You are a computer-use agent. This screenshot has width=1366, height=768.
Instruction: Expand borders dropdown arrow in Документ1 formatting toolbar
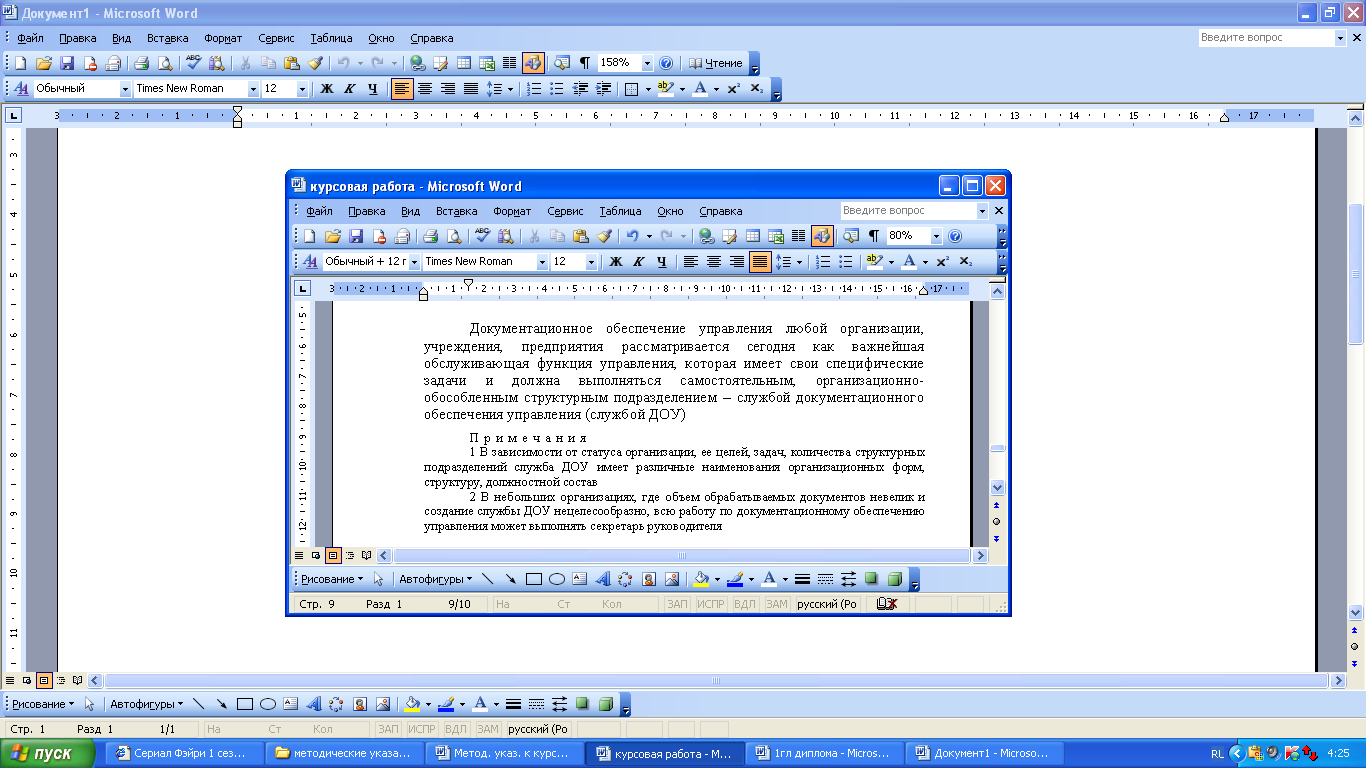(x=648, y=89)
